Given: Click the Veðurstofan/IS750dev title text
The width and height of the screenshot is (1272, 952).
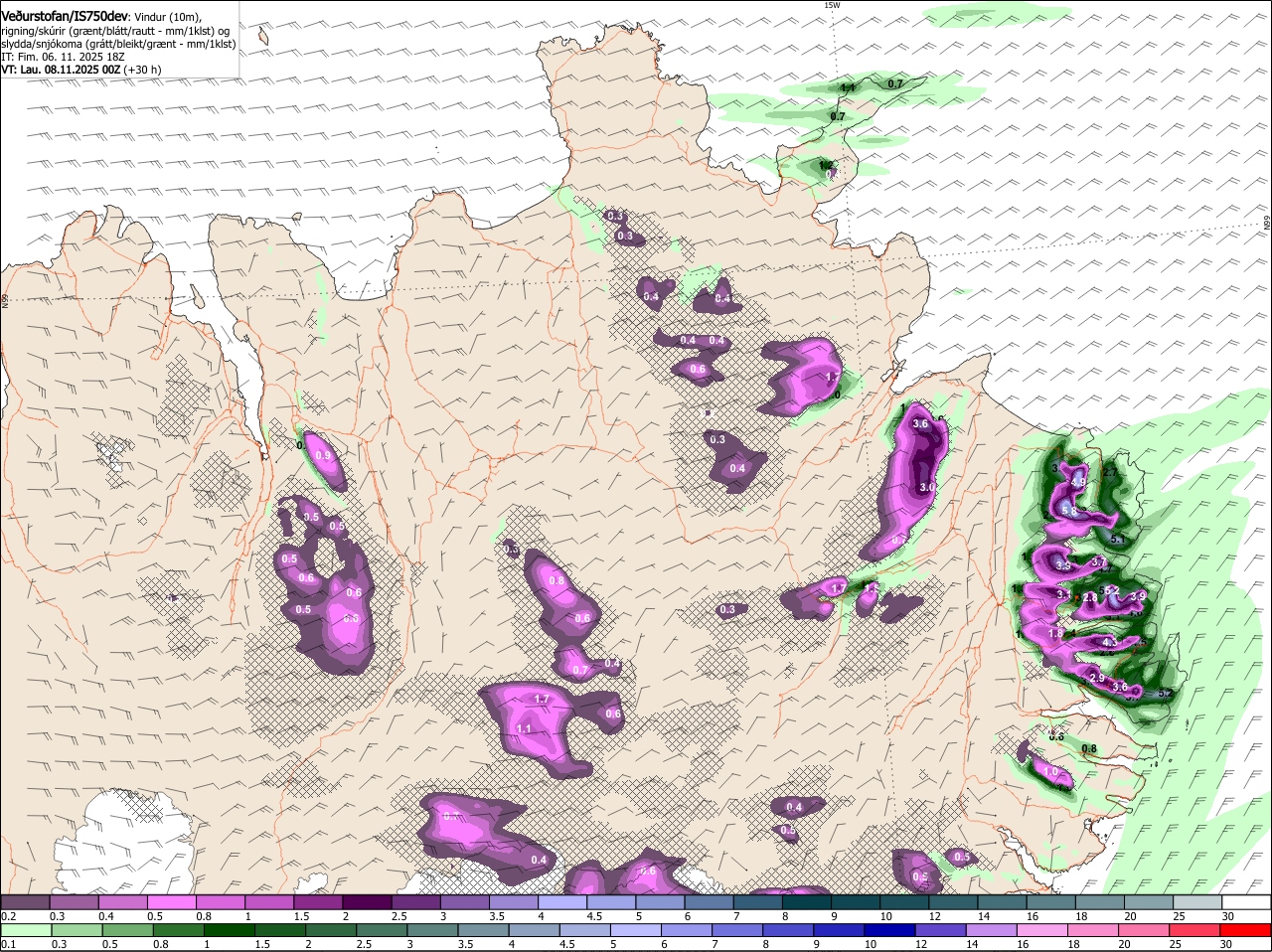Looking at the screenshot, I should pos(65,17).
